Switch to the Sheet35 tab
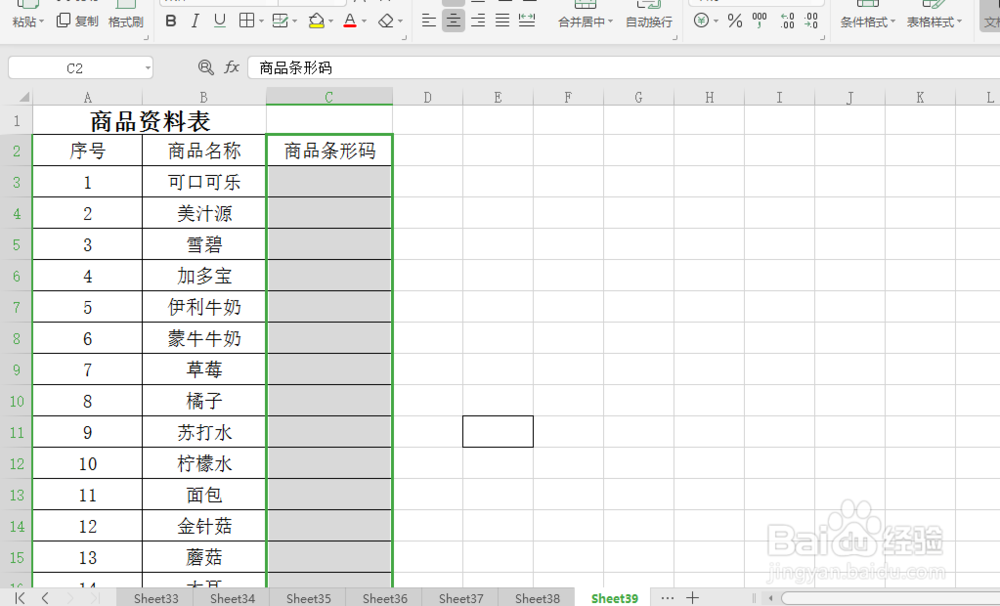 pos(307,598)
